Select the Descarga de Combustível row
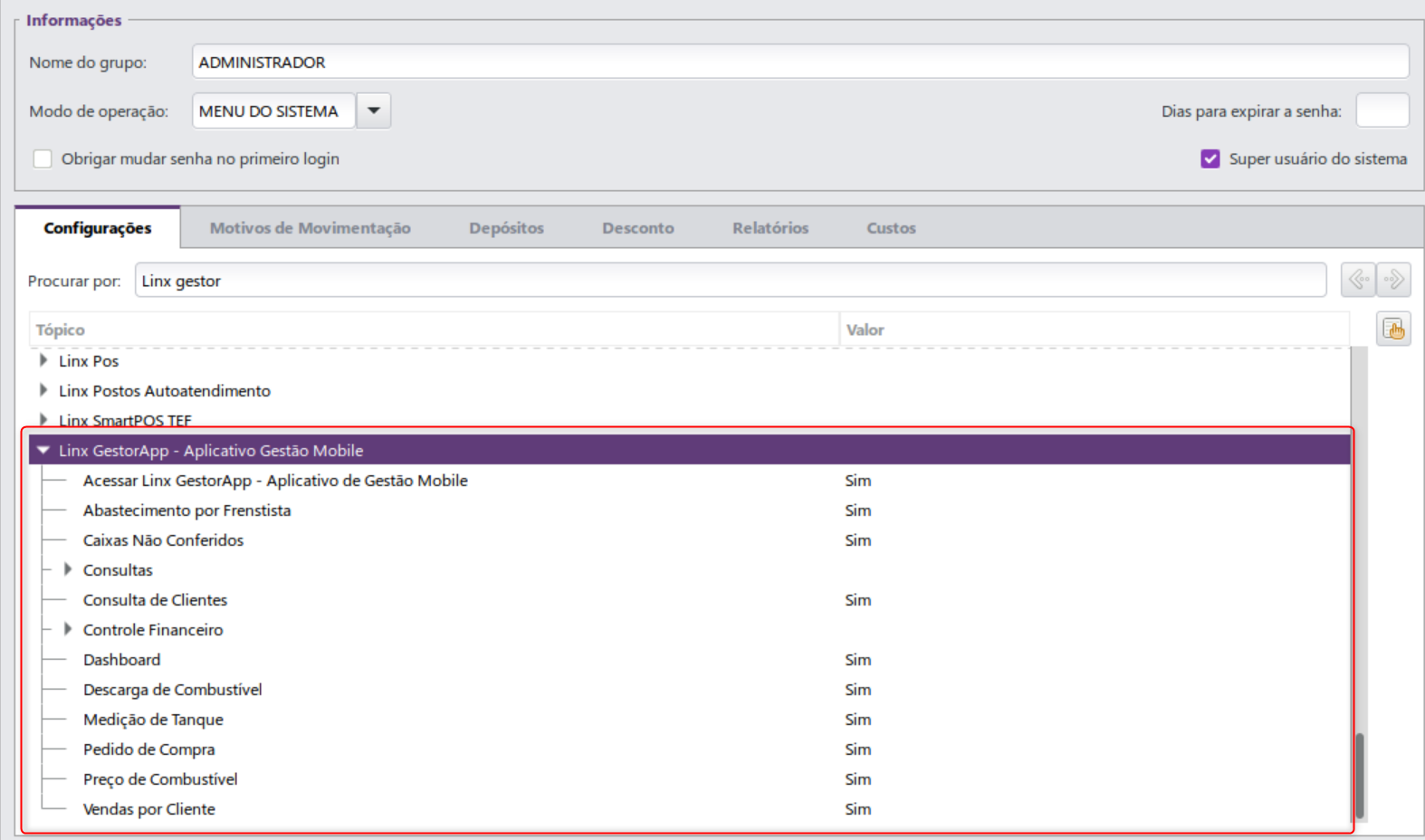Image resolution: width=1425 pixels, height=840 pixels. (x=689, y=689)
